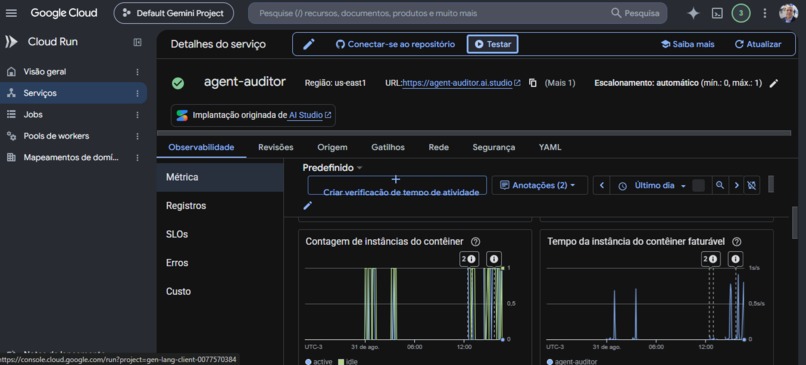Open annotation marker 2 on billable time chart
Viewport: 806px width, 365px height.
(711, 259)
